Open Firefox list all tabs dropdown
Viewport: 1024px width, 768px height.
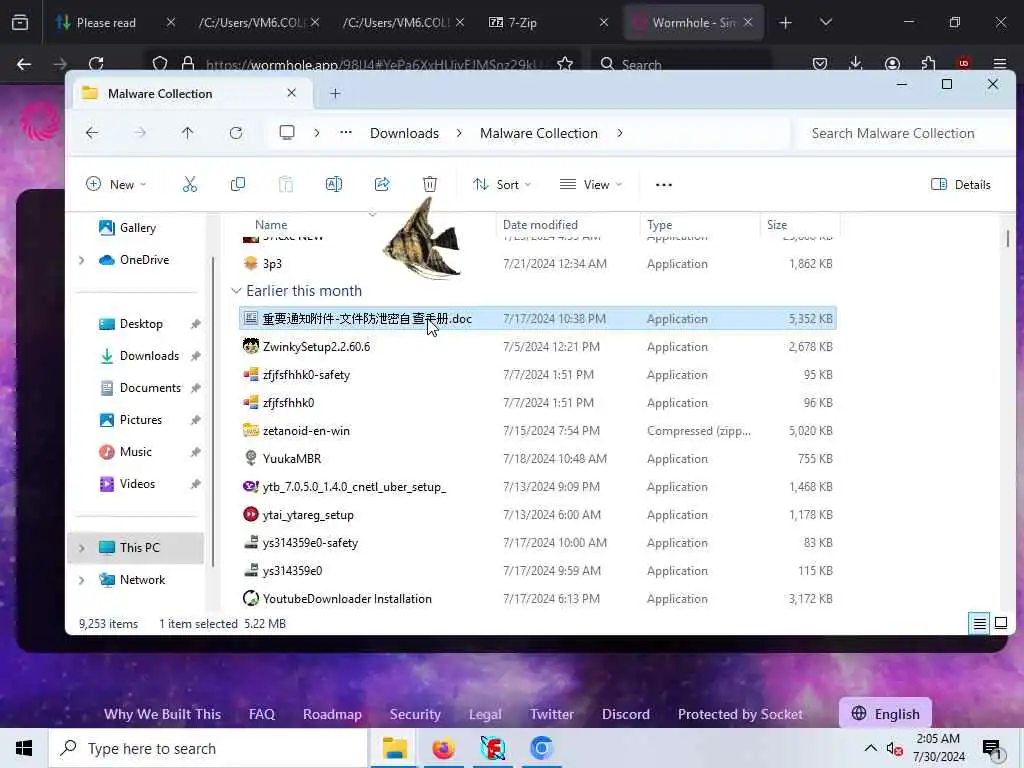click(x=825, y=22)
